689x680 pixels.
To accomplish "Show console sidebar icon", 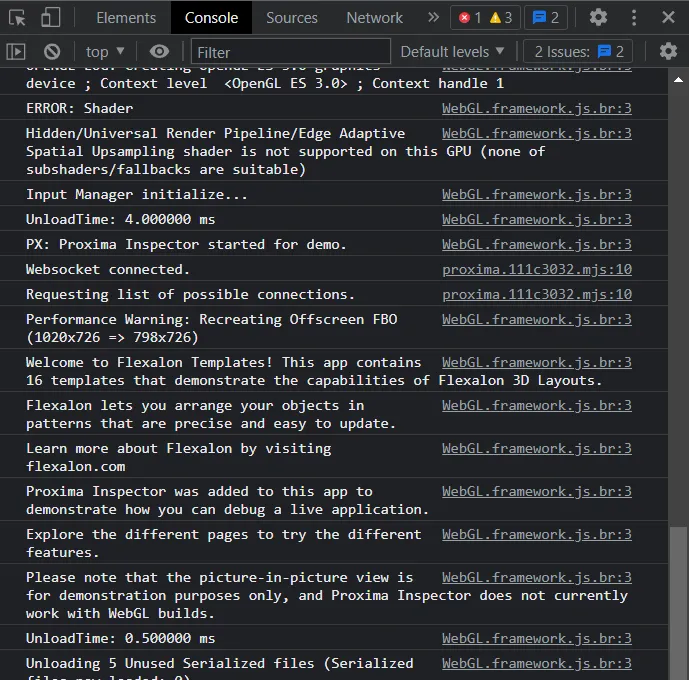I will pyautogui.click(x=16, y=52).
